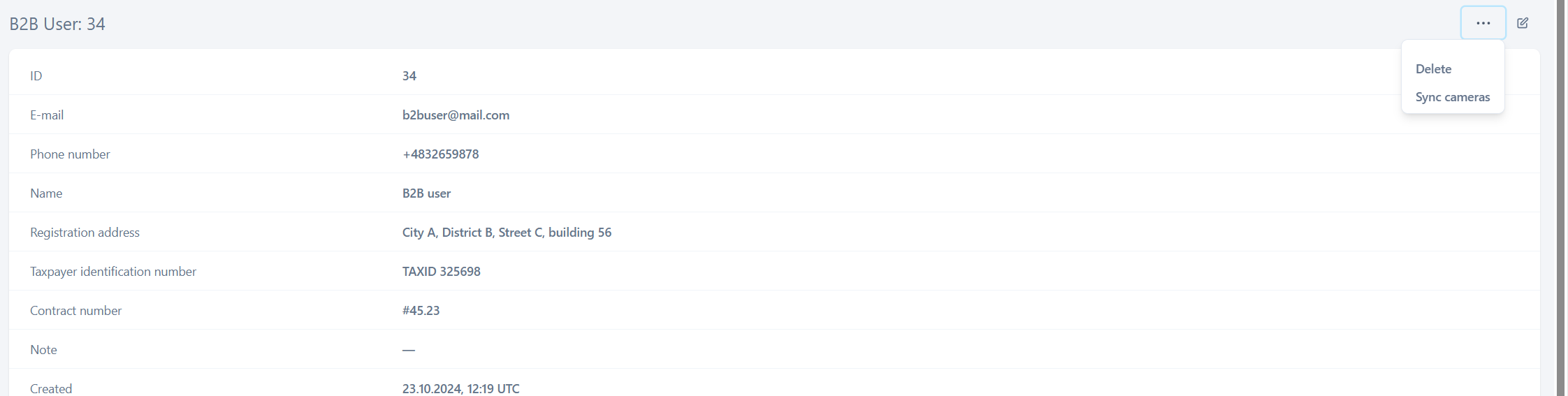The width and height of the screenshot is (1568, 396).
Task: Click the Phone number field label
Action: 70,154
